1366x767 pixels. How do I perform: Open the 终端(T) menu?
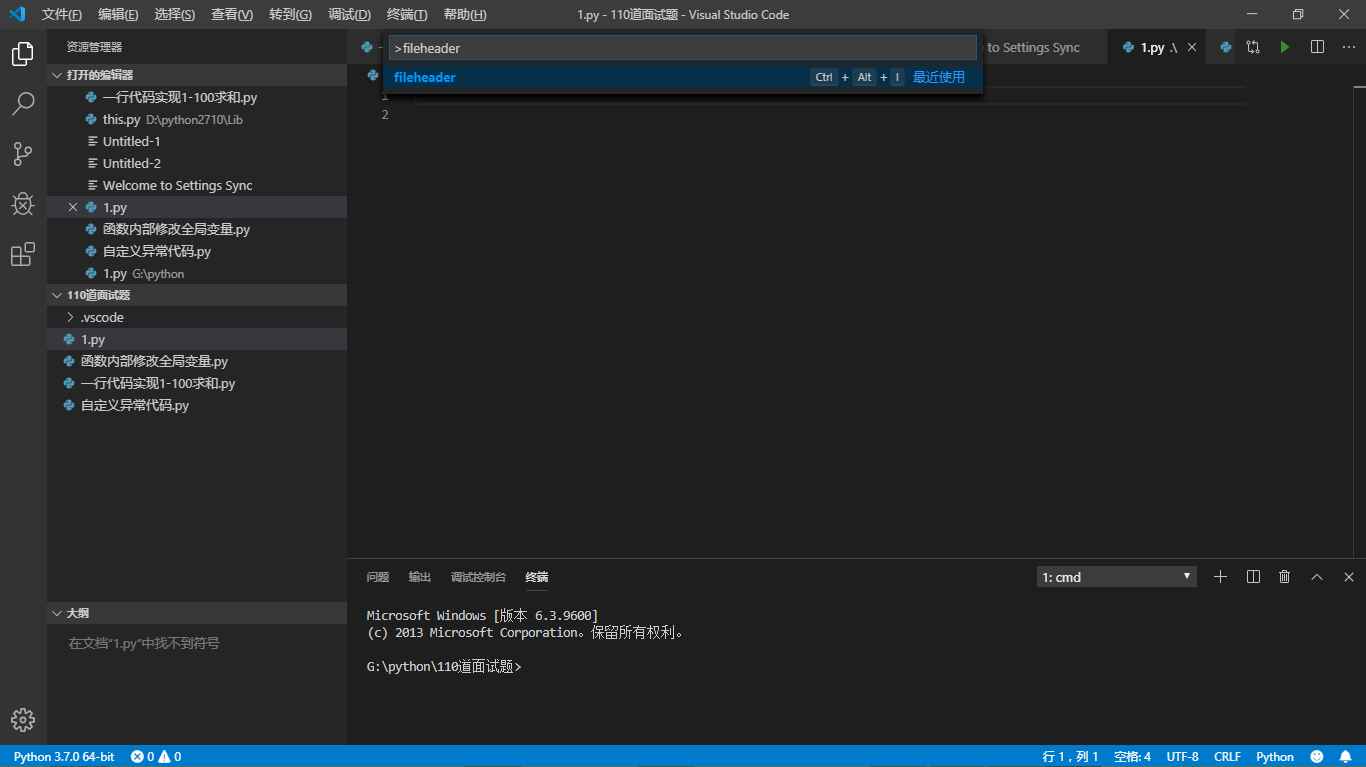[x=406, y=14]
